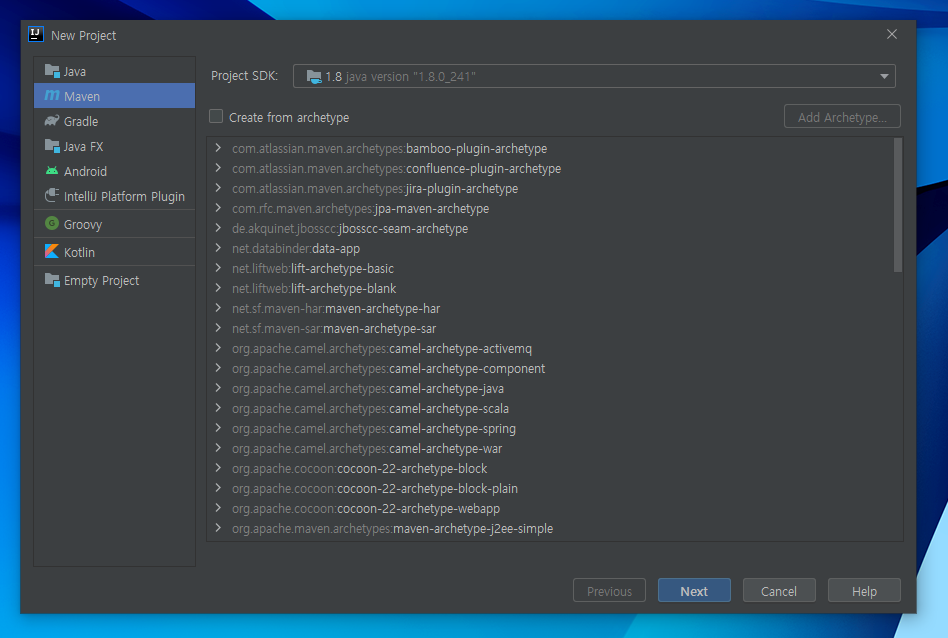Select Groovy project type
Image resolution: width=948 pixels, height=638 pixels.
point(114,224)
